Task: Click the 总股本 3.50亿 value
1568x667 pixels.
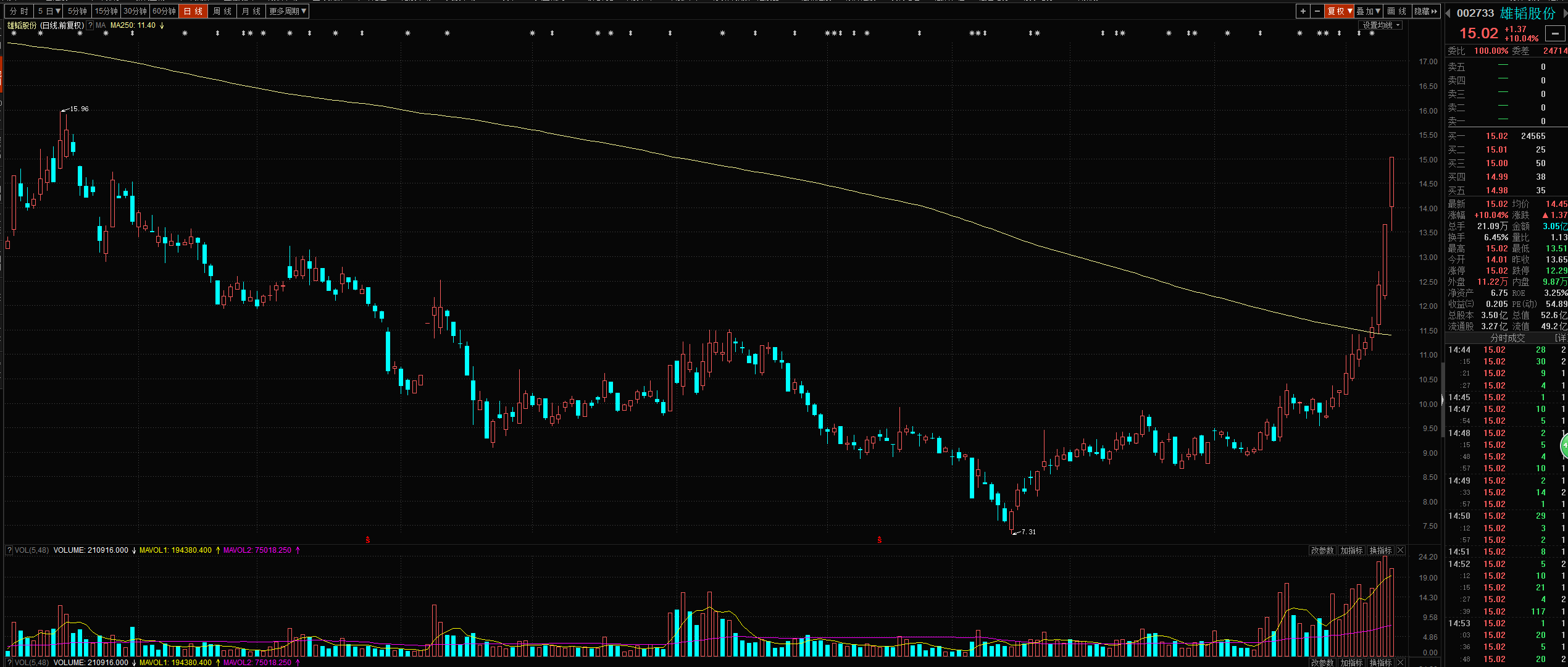Action: (x=1494, y=315)
